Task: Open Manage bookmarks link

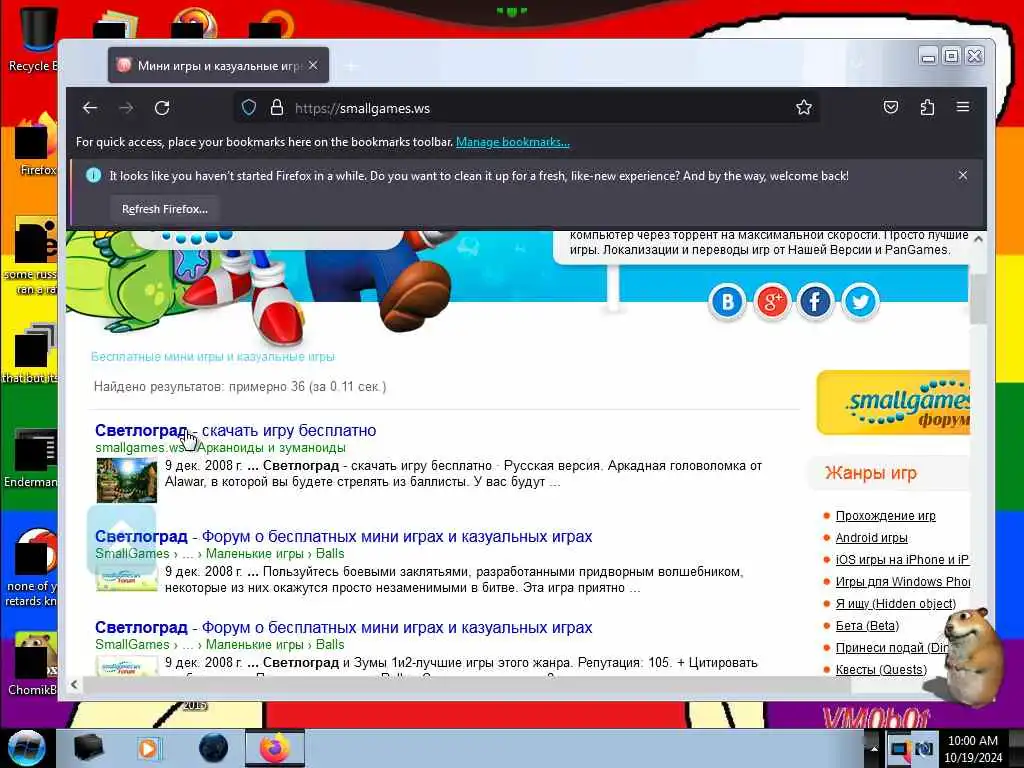Action: pos(513,142)
